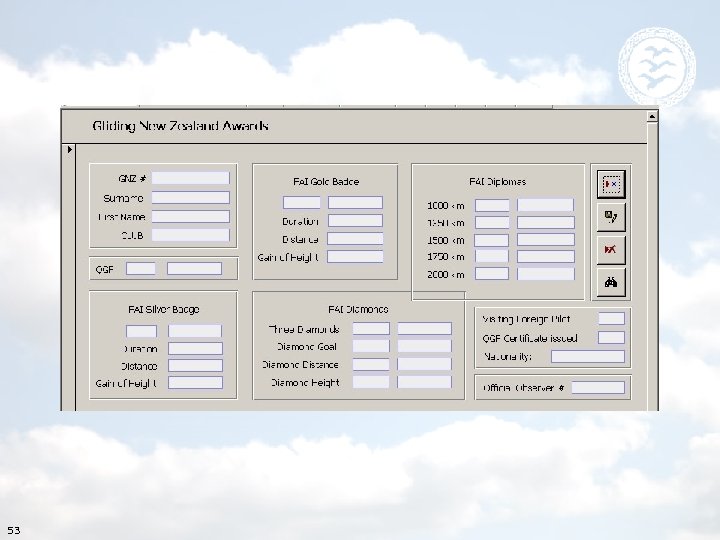The width and height of the screenshot is (720, 540).
Task: Click the first Diamond Height field
Action: coord(371,382)
